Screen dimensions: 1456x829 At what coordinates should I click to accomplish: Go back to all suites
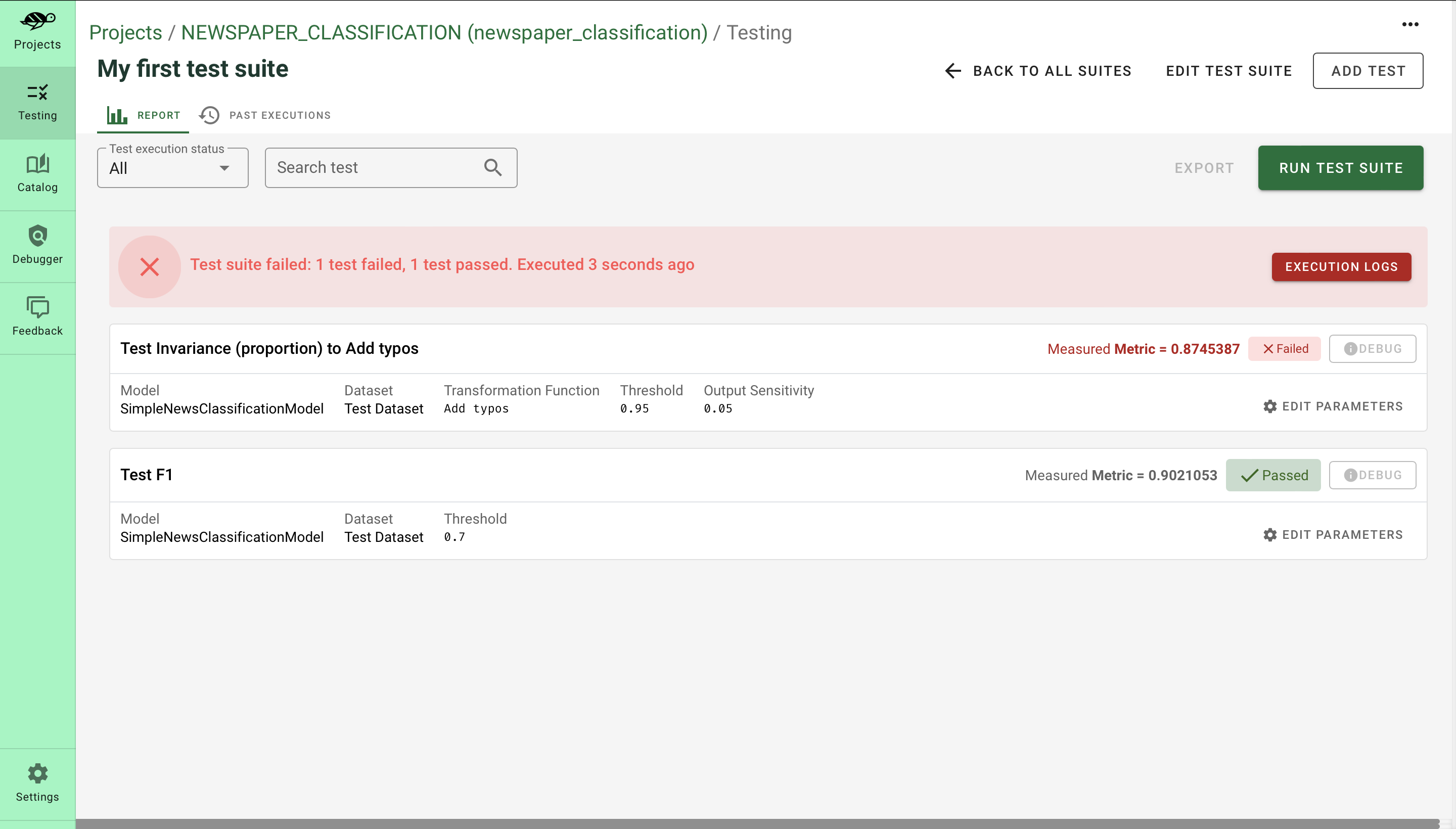coord(1037,71)
